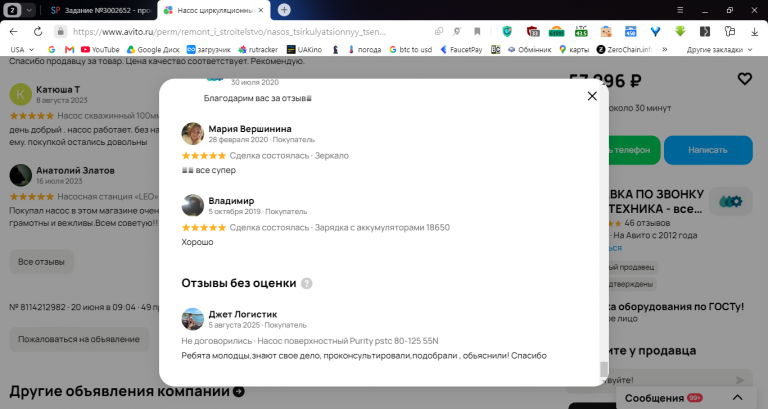This screenshot has height=409, width=768.
Task: Close the reviews popup with the X
Action: click(592, 96)
